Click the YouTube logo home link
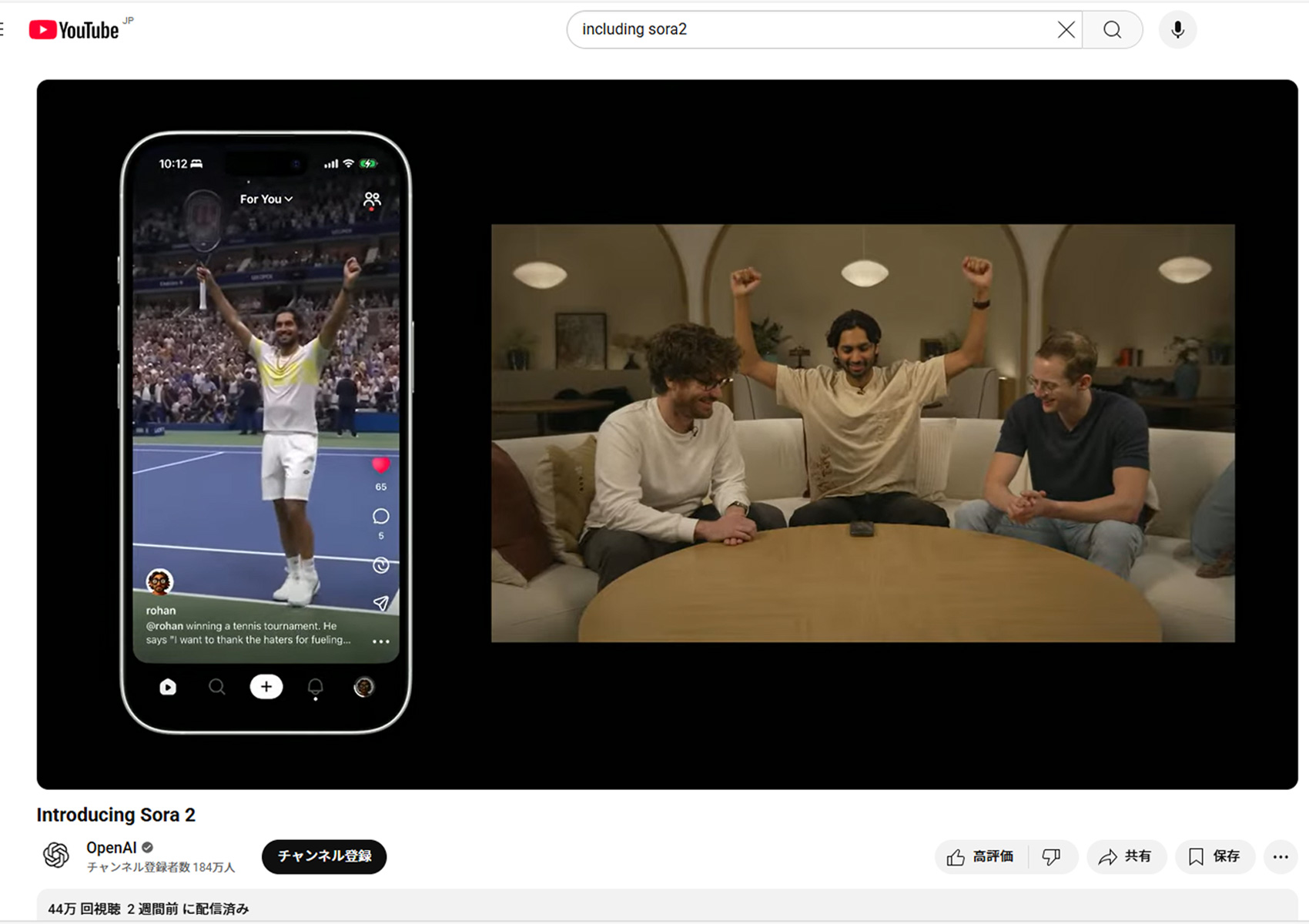 coord(74,30)
